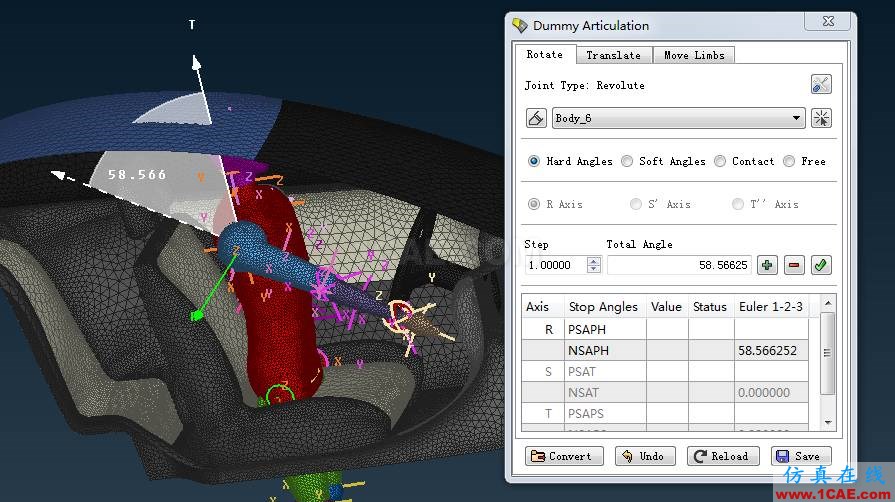Viewport: 895px width, 502px height.
Task: Decrease Step value with down arrow
Action: [x=594, y=269]
